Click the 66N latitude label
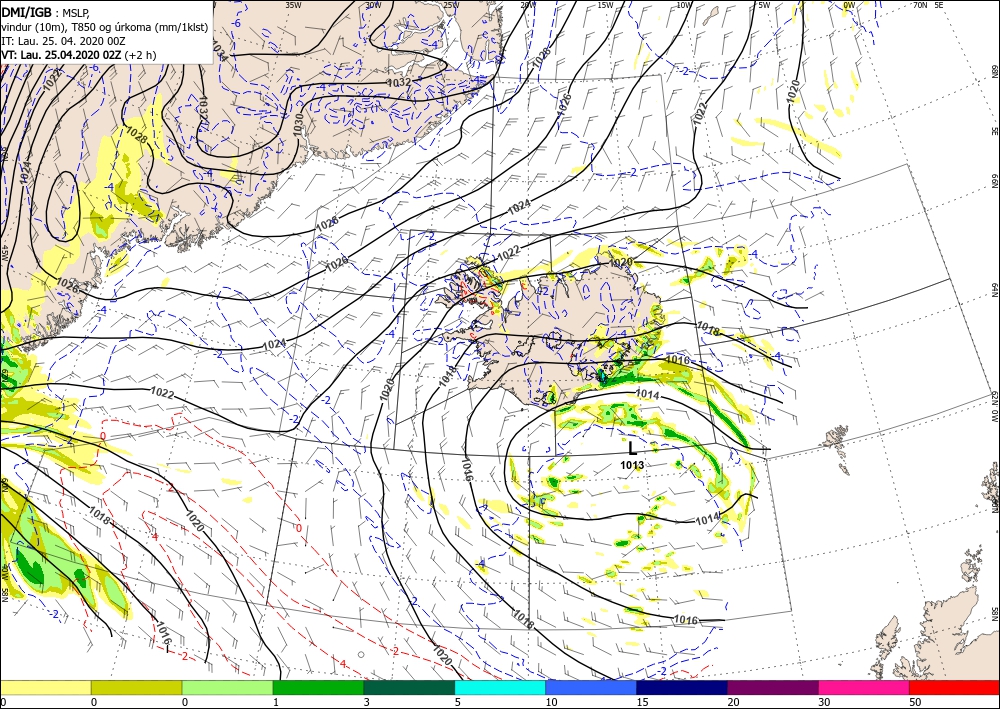This screenshot has height=709, width=1000. coord(994,182)
